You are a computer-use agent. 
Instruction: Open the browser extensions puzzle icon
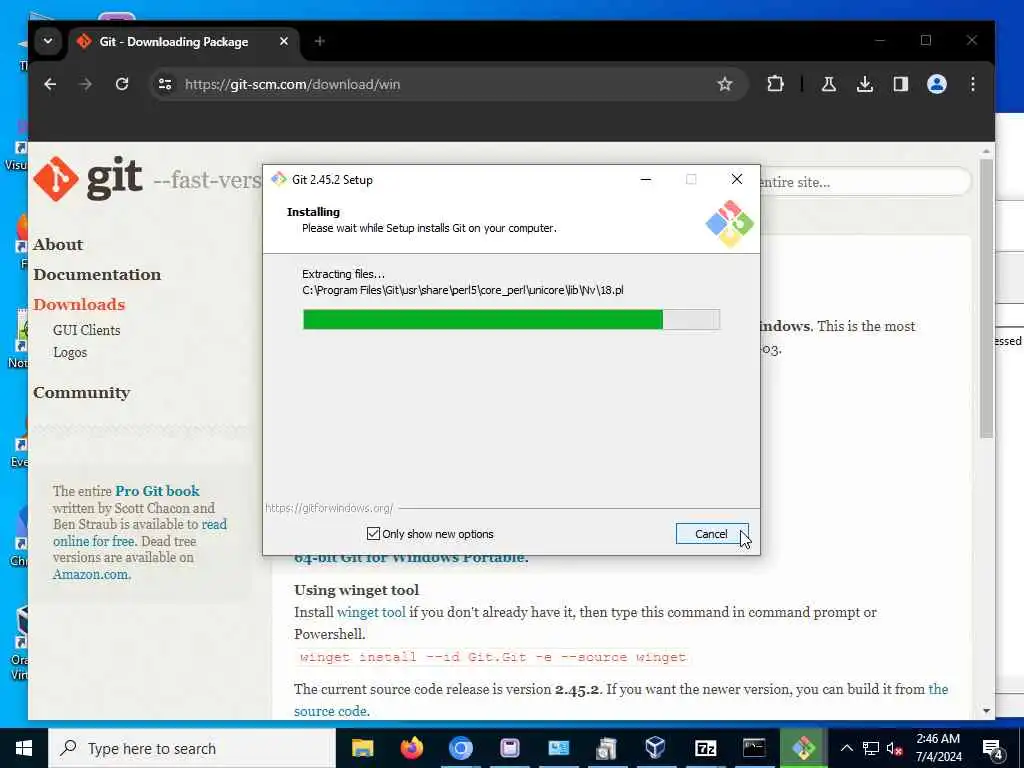click(x=775, y=84)
